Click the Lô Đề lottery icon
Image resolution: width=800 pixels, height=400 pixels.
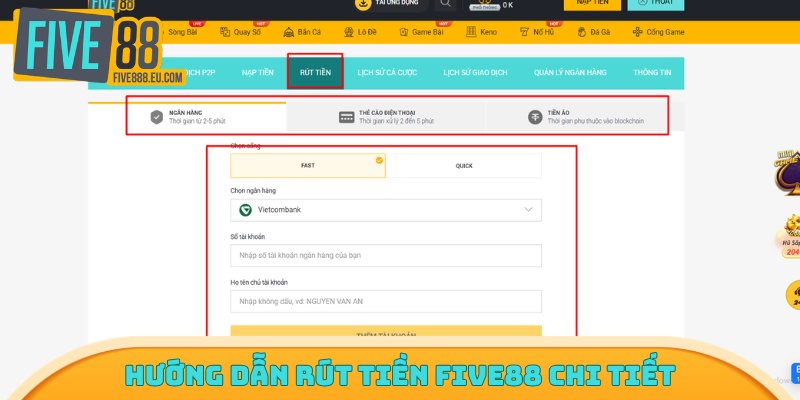coord(349,32)
